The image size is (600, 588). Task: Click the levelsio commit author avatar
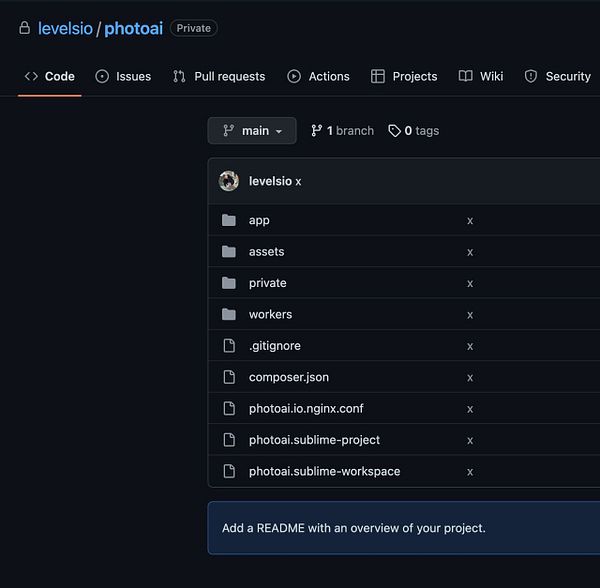coord(229,181)
